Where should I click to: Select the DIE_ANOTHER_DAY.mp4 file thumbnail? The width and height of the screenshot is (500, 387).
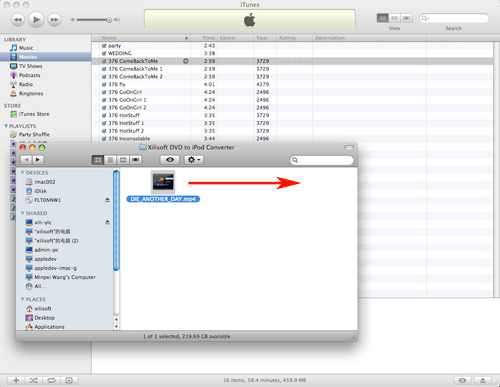[163, 182]
